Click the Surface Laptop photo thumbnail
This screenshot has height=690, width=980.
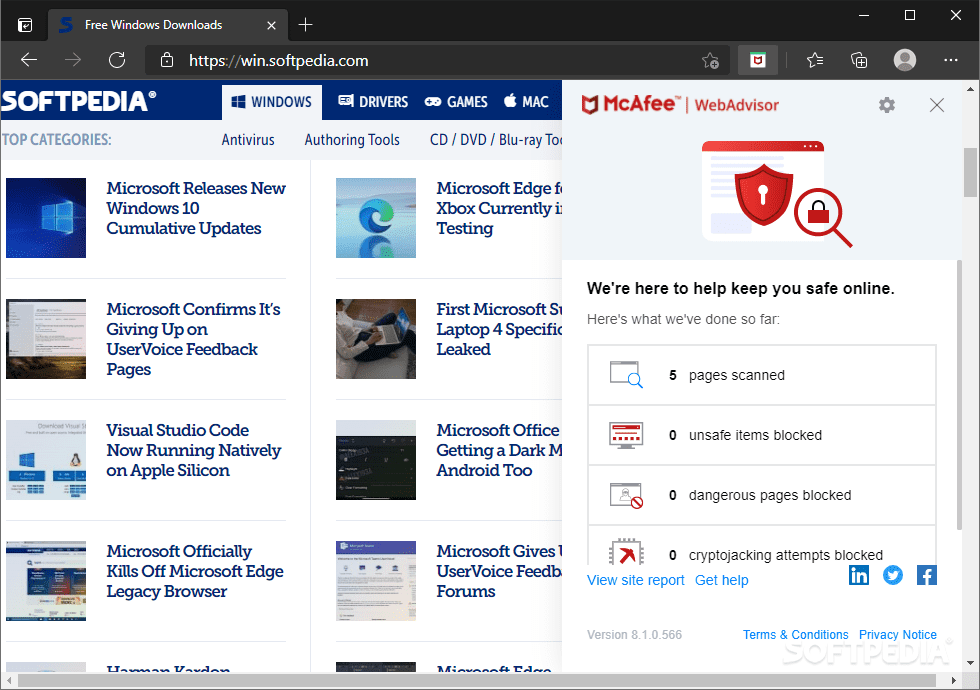(x=376, y=339)
